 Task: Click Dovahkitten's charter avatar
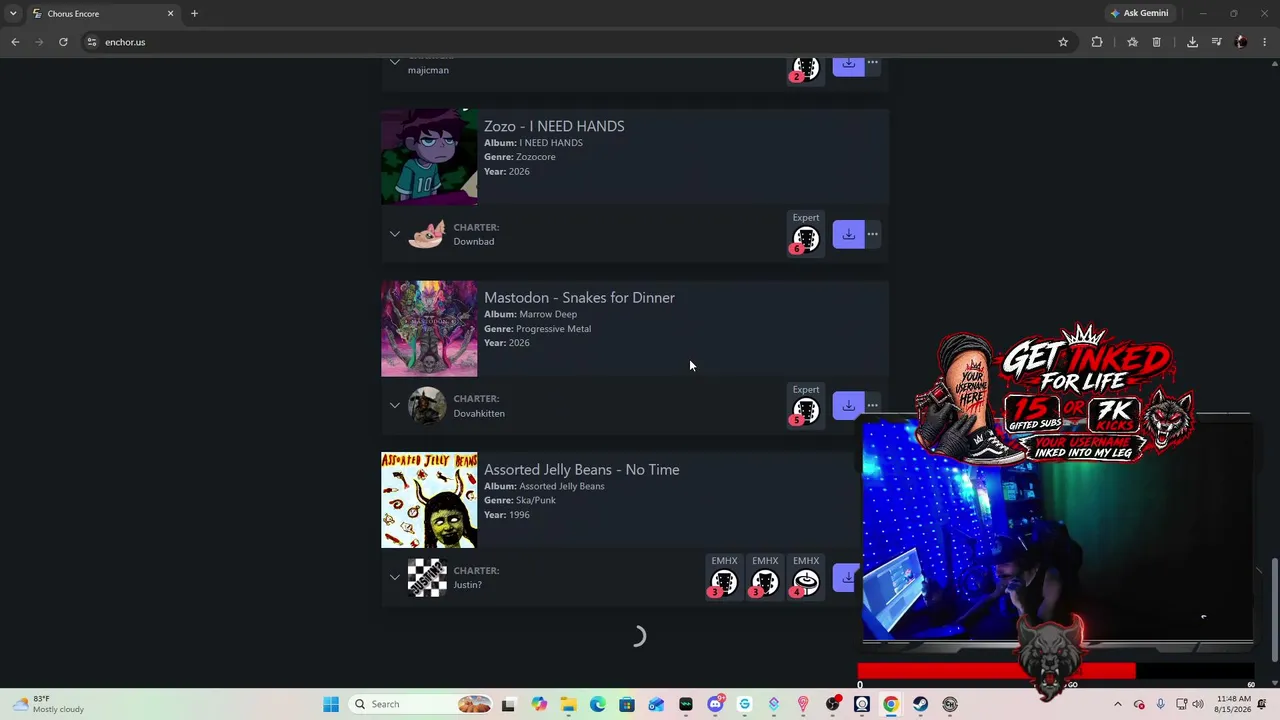(427, 405)
